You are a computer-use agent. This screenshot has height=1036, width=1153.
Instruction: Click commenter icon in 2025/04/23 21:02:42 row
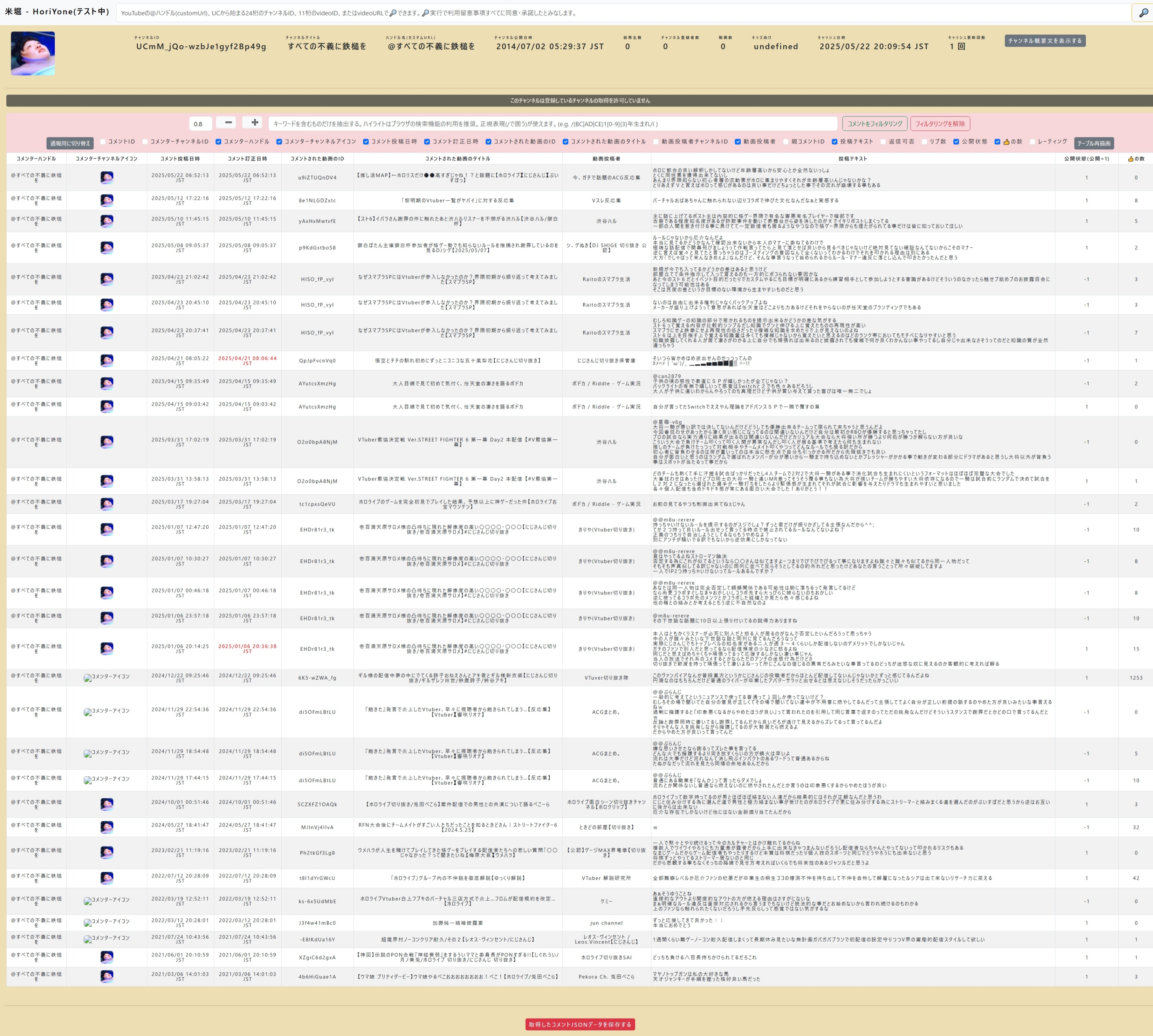pyautogui.click(x=106, y=279)
